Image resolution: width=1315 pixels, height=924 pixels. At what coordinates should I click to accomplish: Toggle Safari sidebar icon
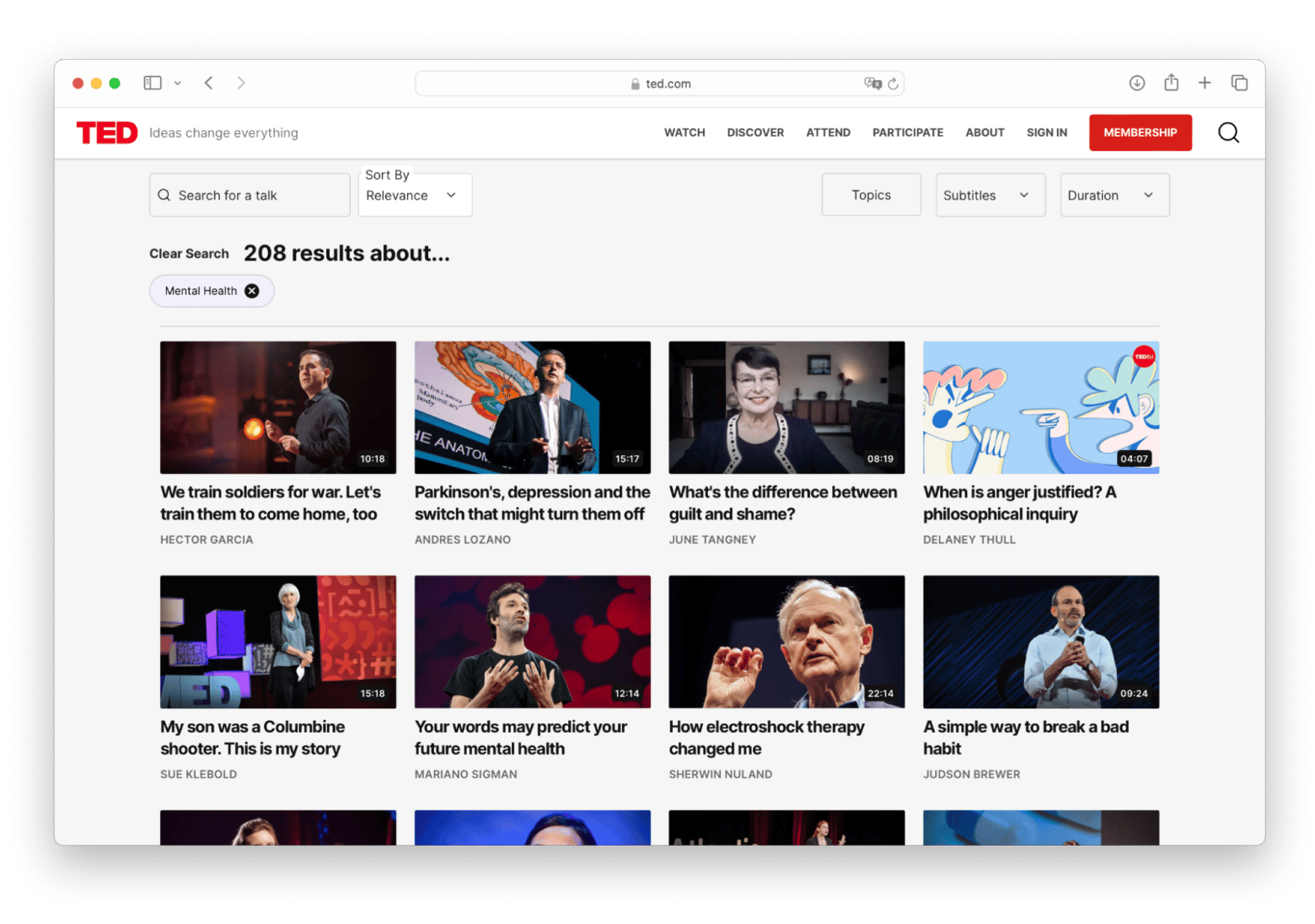pyautogui.click(x=153, y=83)
